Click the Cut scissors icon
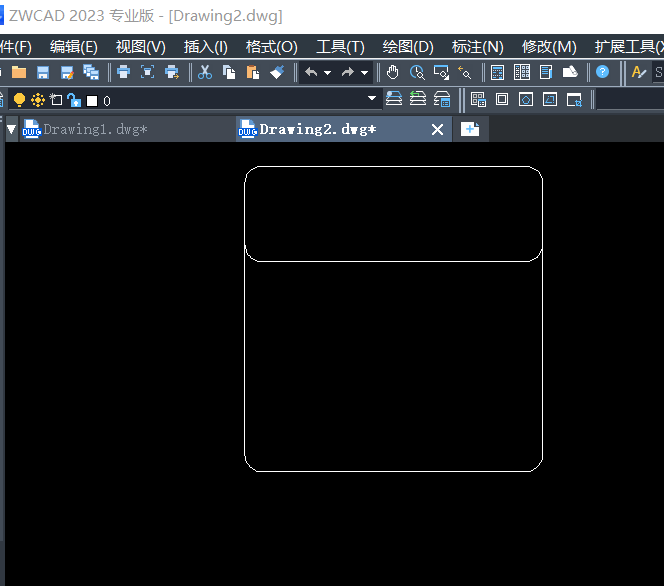 pos(205,72)
